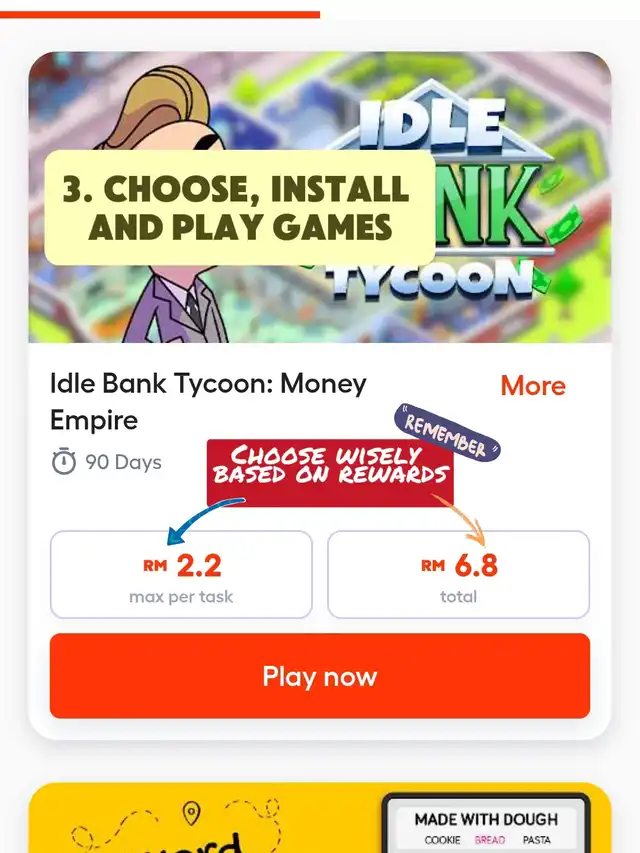Viewport: 640px width, 853px height.
Task: Tap the Choose, install and play games caption
Action: tap(239, 208)
